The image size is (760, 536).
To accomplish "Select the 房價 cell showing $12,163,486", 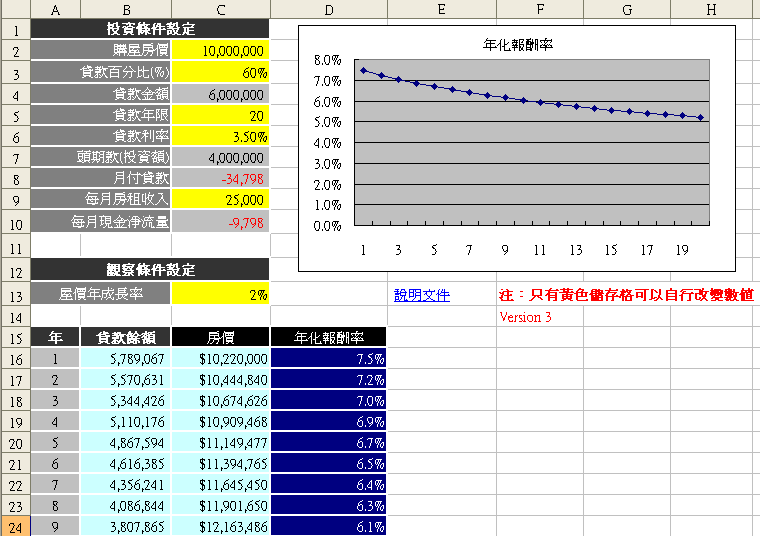I will (x=221, y=526).
